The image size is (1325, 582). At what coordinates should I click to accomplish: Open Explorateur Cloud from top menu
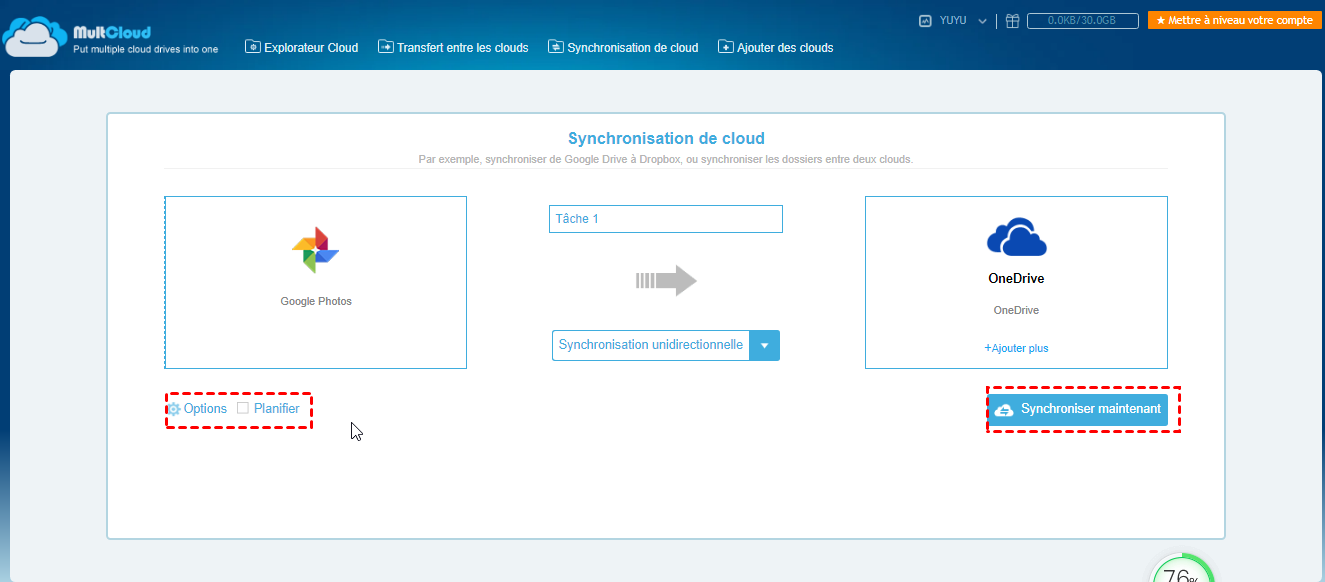point(302,47)
